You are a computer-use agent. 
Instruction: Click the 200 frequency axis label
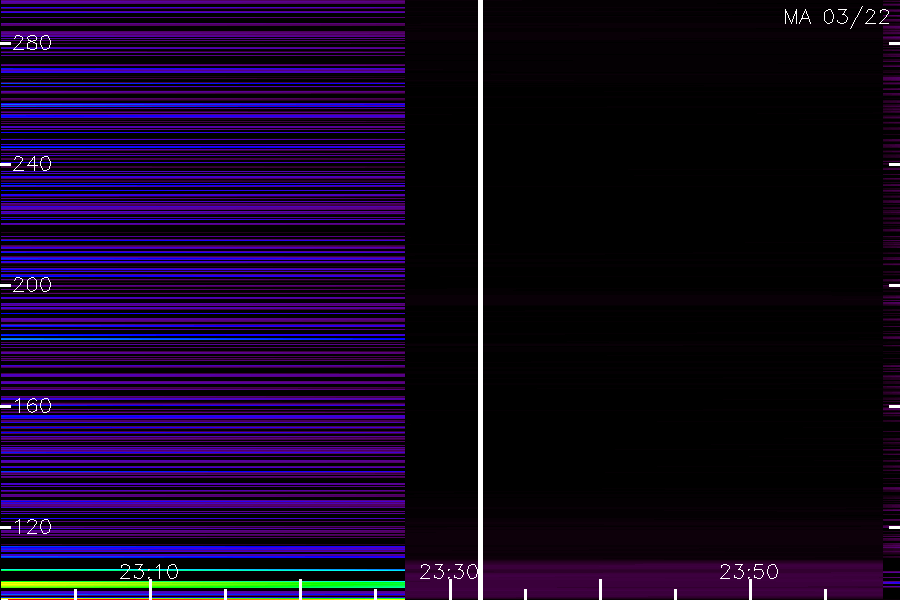pos(32,285)
